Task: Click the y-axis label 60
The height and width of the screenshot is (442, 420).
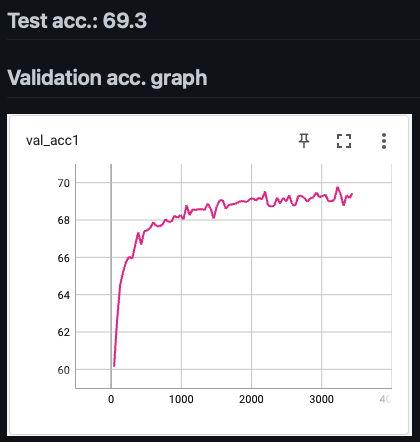Action: pyautogui.click(x=63, y=370)
